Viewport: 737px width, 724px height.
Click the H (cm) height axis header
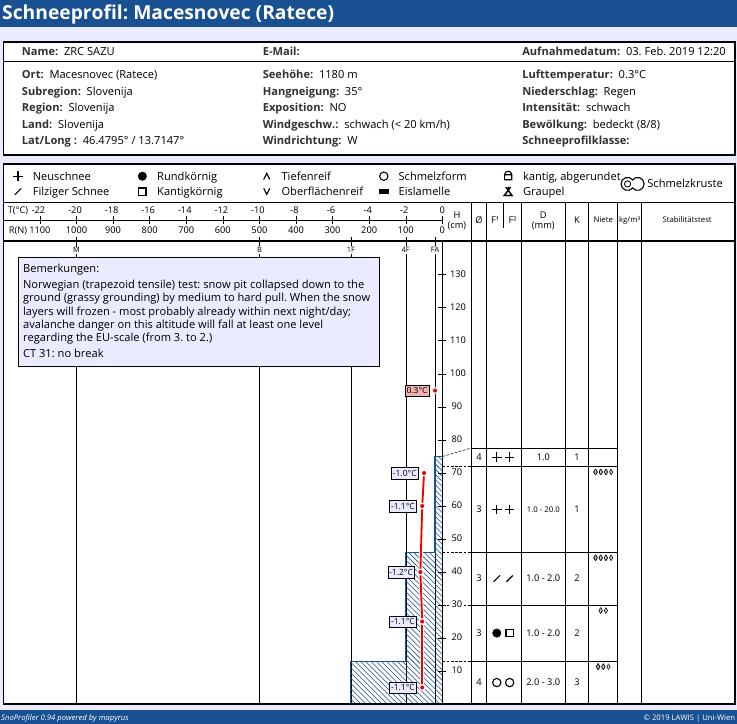coord(457,220)
